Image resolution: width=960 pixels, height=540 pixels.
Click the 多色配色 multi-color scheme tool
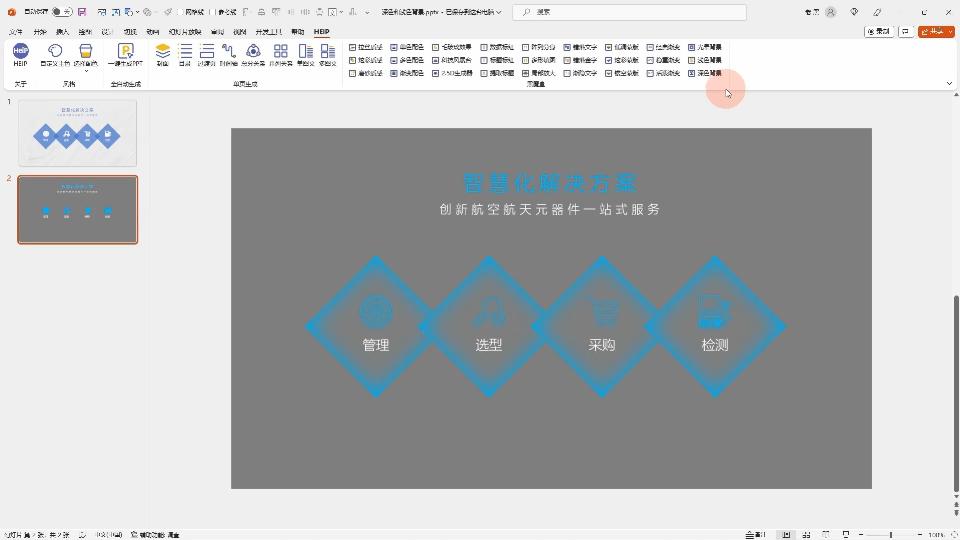pos(407,60)
